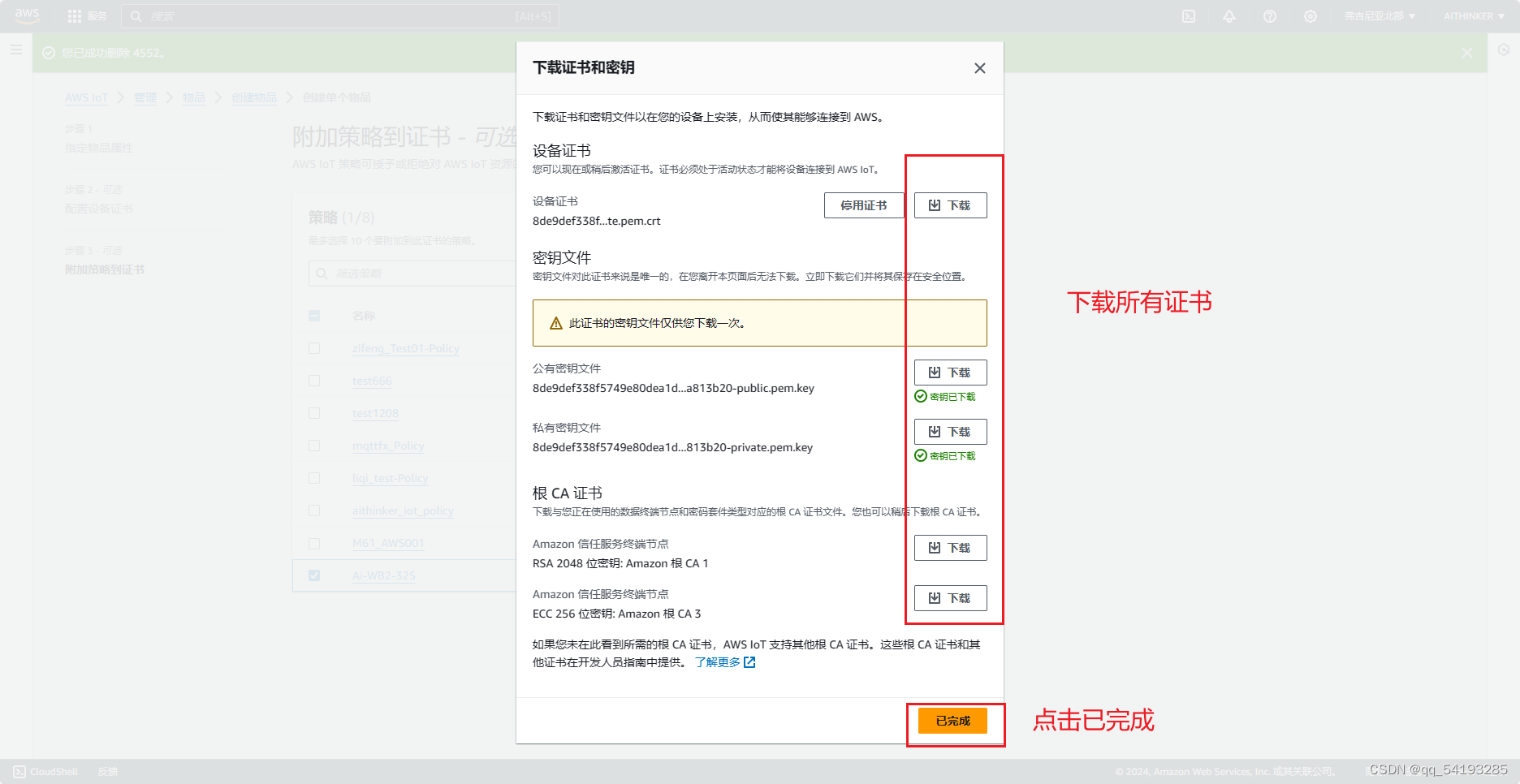Check the mqttfx_Policy checkbox
Viewport: 1520px width, 784px height.
[x=314, y=446]
